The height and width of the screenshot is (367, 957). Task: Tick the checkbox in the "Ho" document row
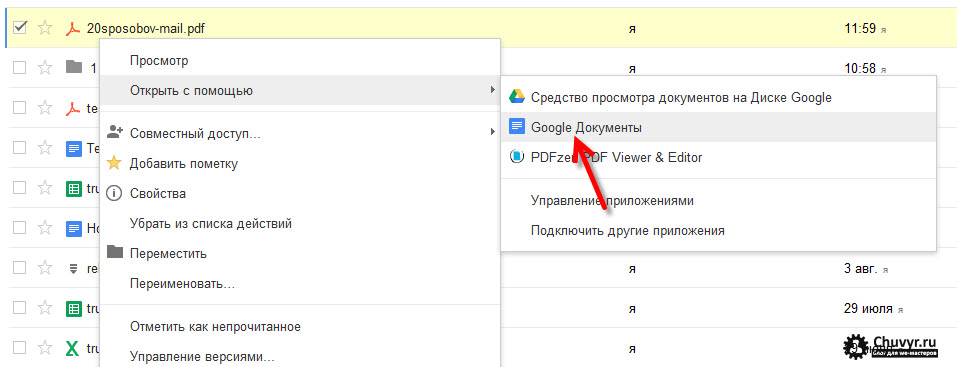20,228
